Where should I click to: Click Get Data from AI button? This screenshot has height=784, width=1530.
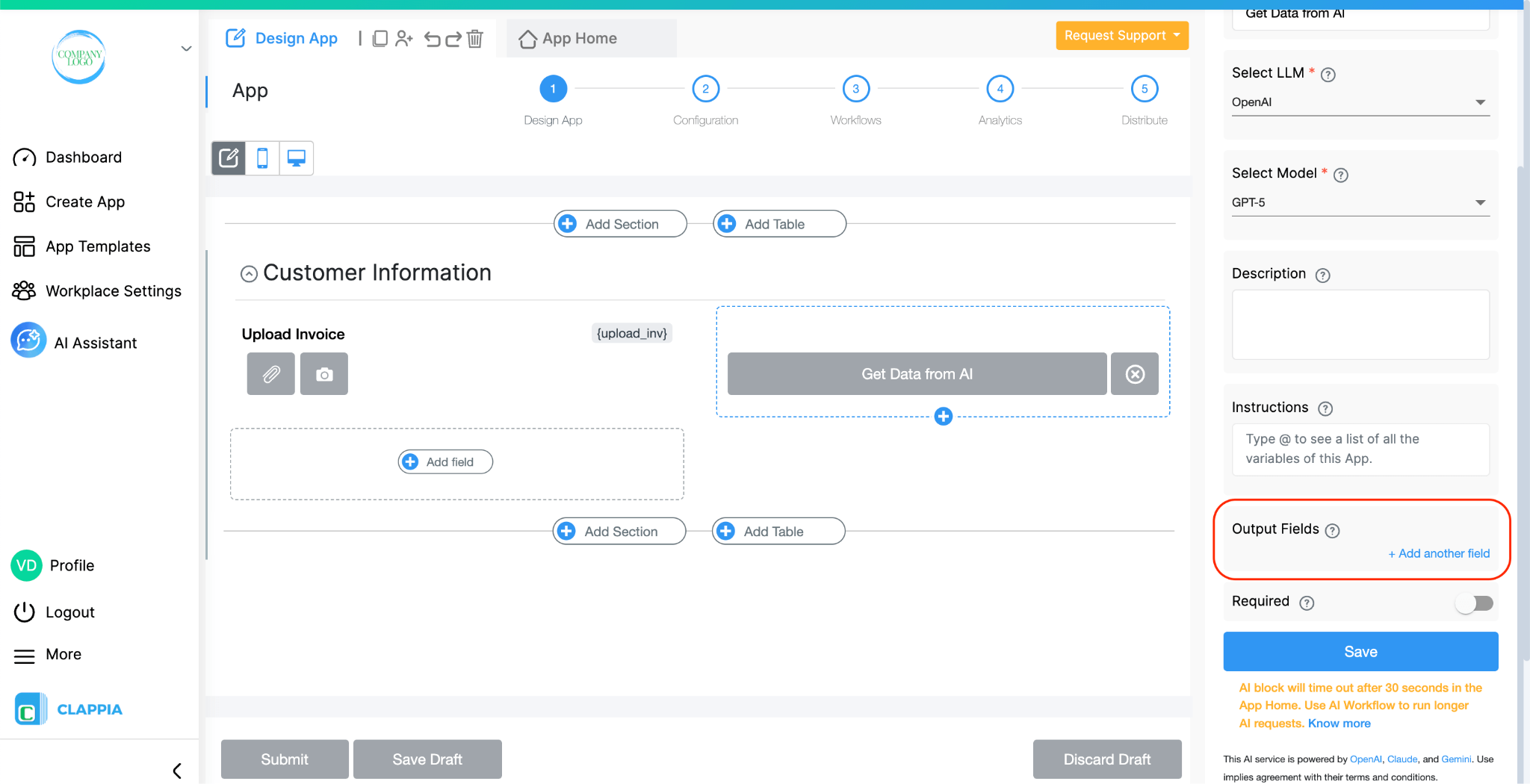click(917, 373)
